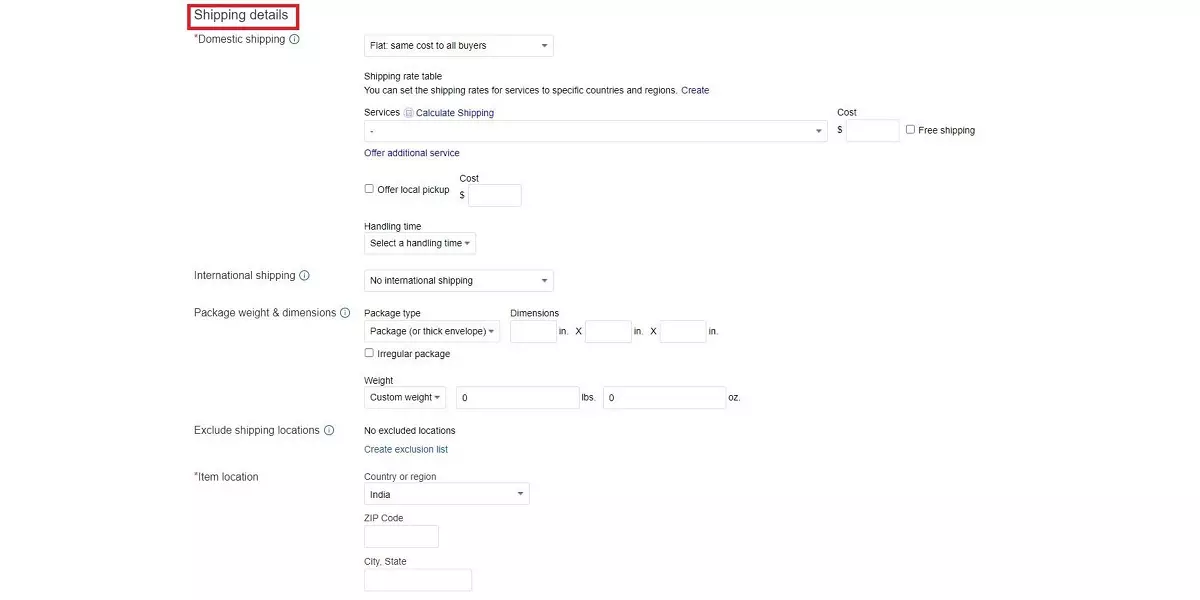The image size is (1200, 600).
Task: Open the Flat: same cost to all buyers dropdown
Action: click(x=457, y=45)
